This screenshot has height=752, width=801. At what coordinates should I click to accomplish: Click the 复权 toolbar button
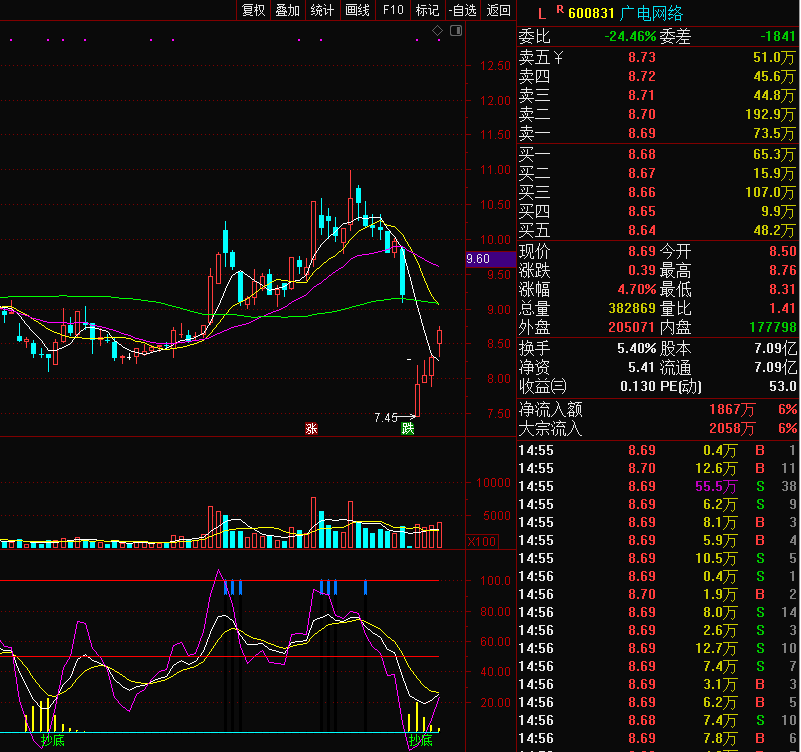coord(253,11)
